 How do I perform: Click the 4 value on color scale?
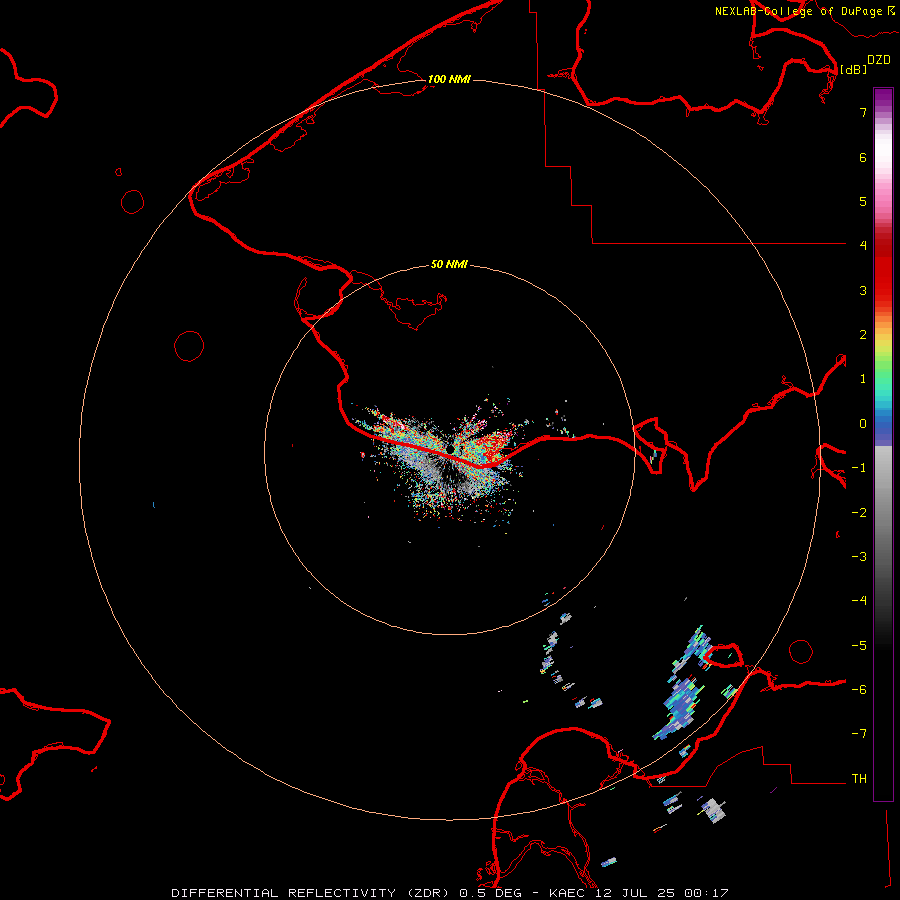click(x=863, y=246)
